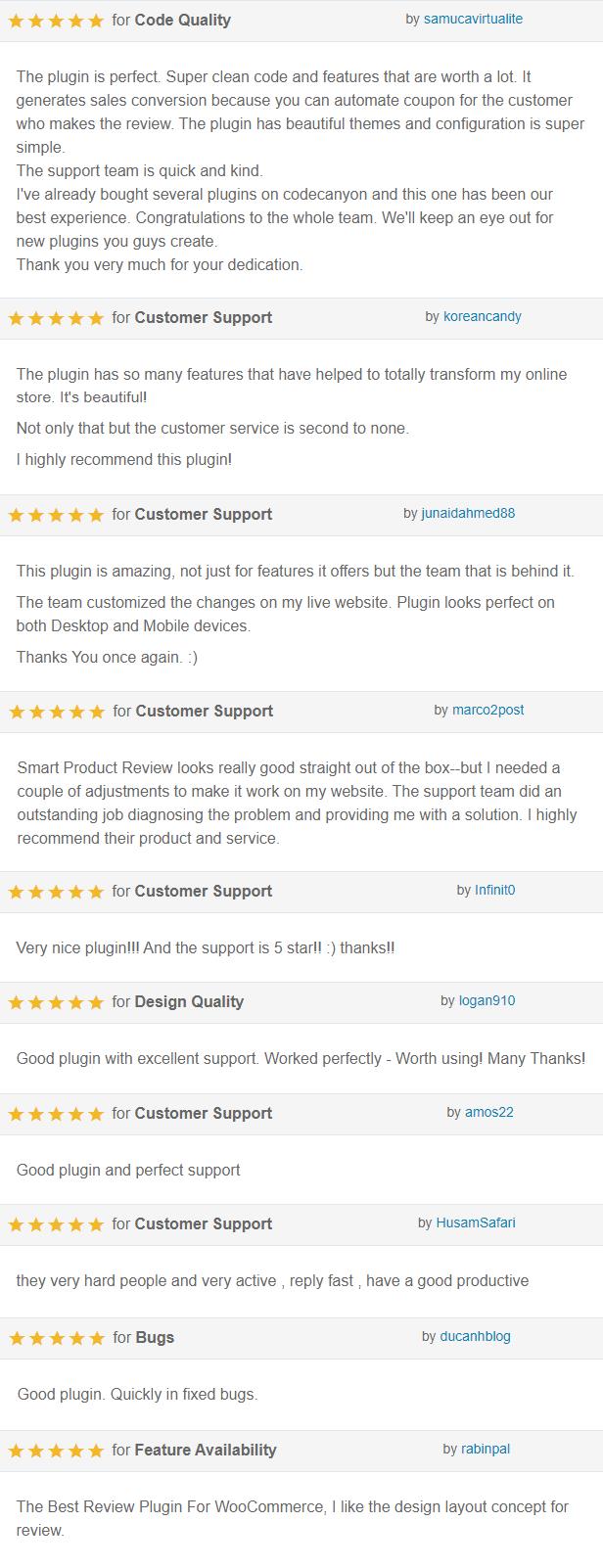Image resolution: width=603 pixels, height=1568 pixels.
Task: Click the star rating for Code Quality review
Action: [x=56, y=21]
